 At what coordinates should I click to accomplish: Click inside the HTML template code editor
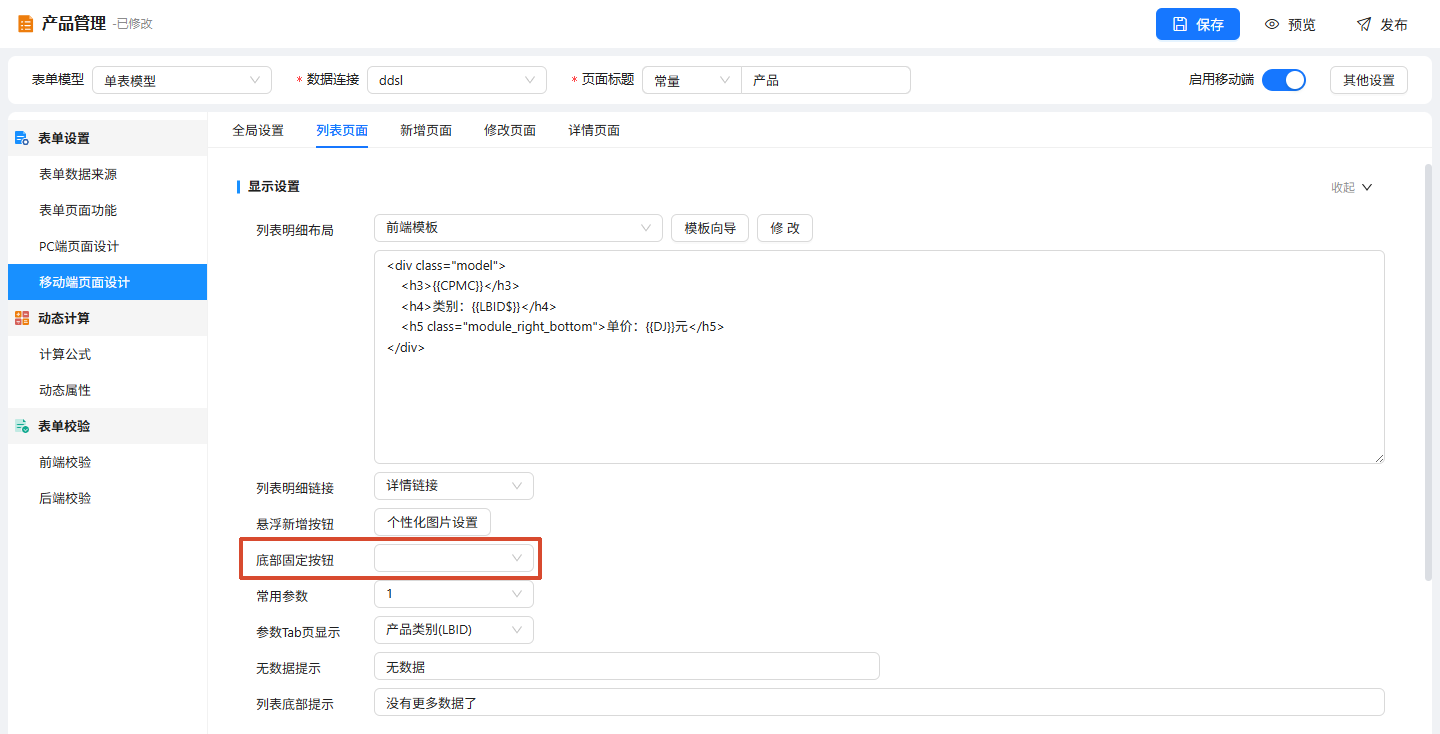coord(879,357)
